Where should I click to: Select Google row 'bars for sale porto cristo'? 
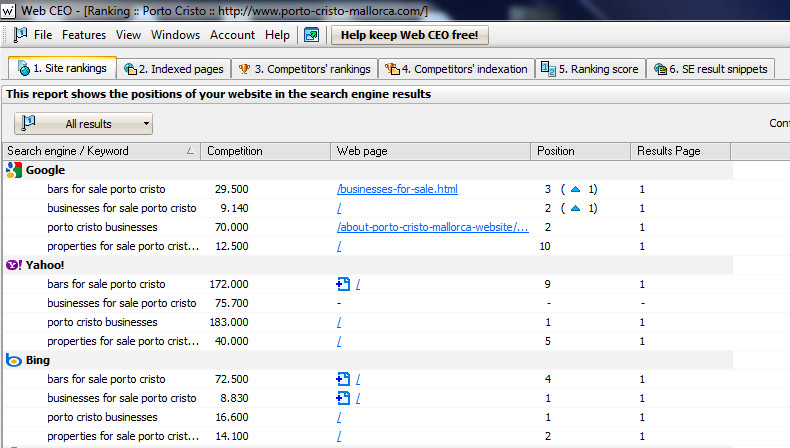coord(368,189)
